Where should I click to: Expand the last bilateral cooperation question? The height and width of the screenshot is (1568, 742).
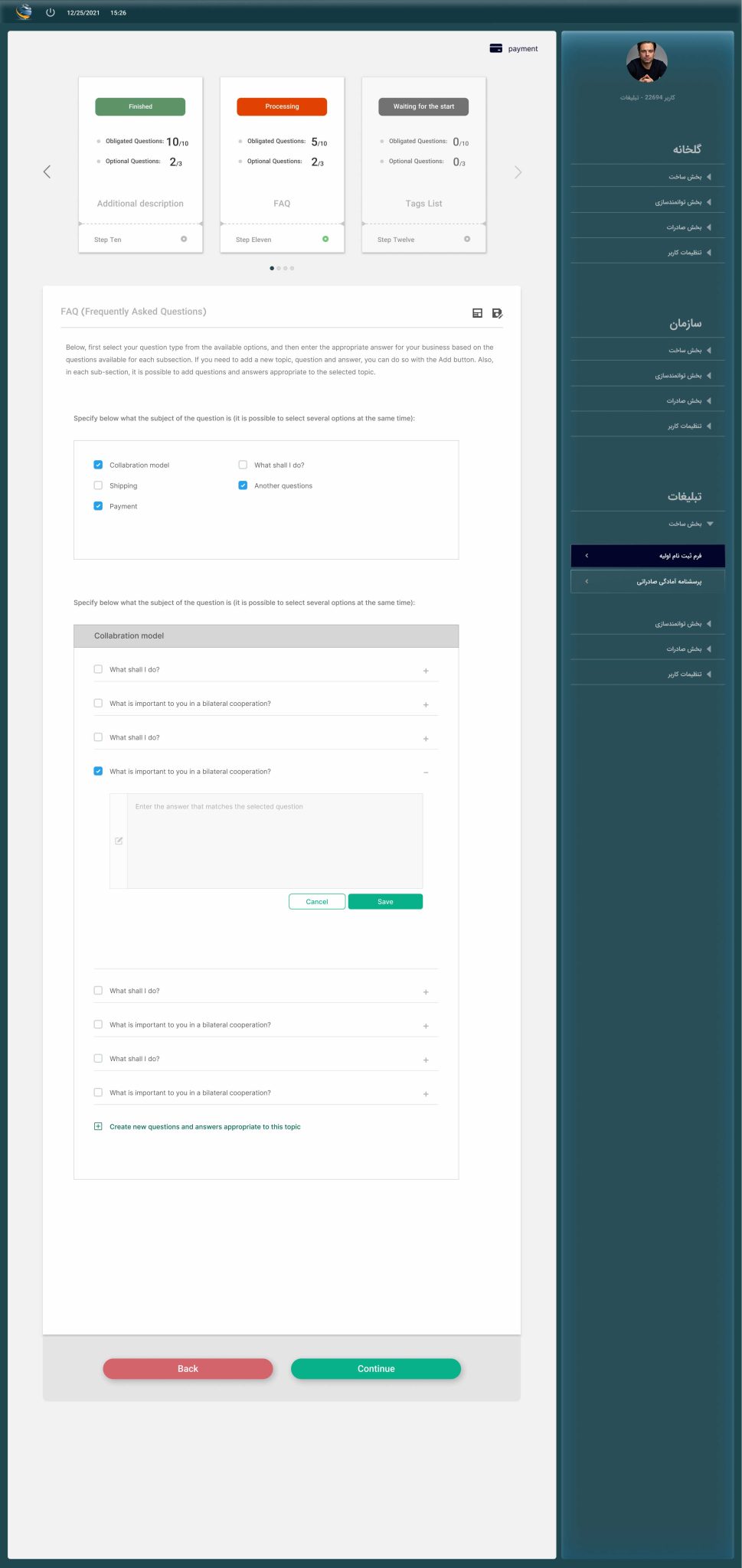point(426,1094)
